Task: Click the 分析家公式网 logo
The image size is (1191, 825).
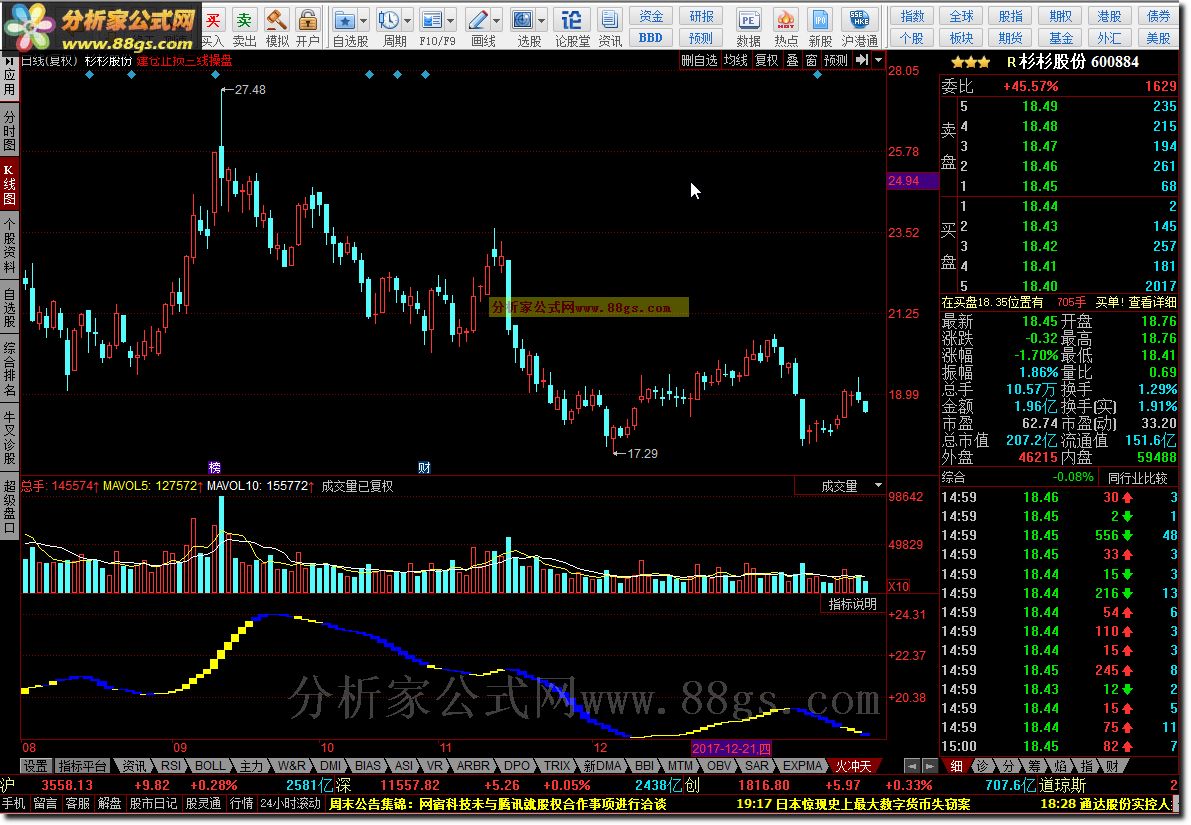Action: tap(100, 27)
